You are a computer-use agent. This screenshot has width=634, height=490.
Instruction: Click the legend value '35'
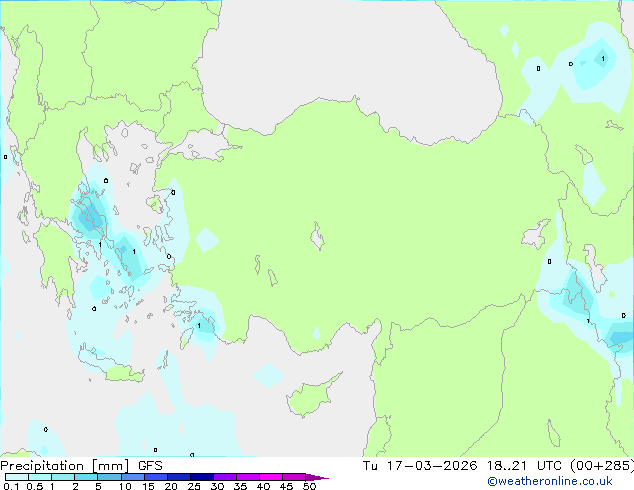tap(240, 486)
